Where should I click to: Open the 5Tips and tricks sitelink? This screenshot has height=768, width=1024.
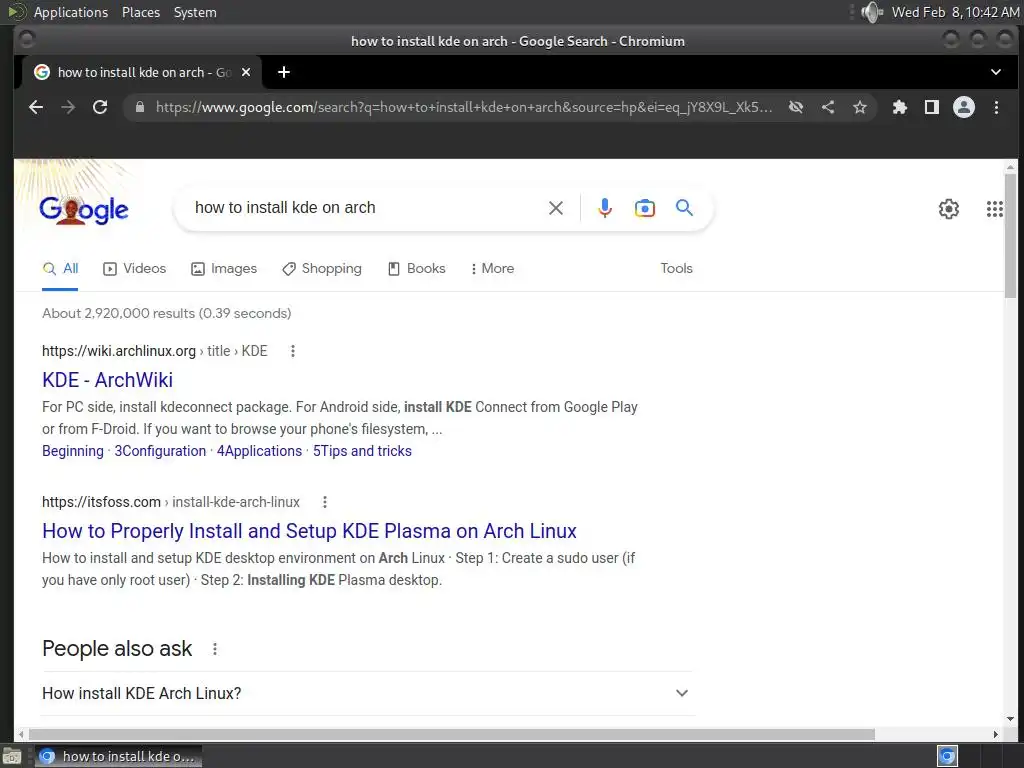(362, 451)
